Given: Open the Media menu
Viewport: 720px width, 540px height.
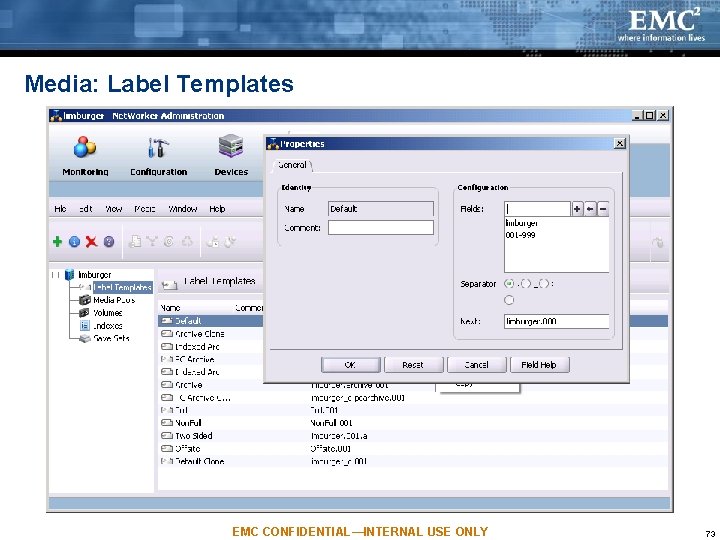Looking at the screenshot, I should [x=145, y=209].
